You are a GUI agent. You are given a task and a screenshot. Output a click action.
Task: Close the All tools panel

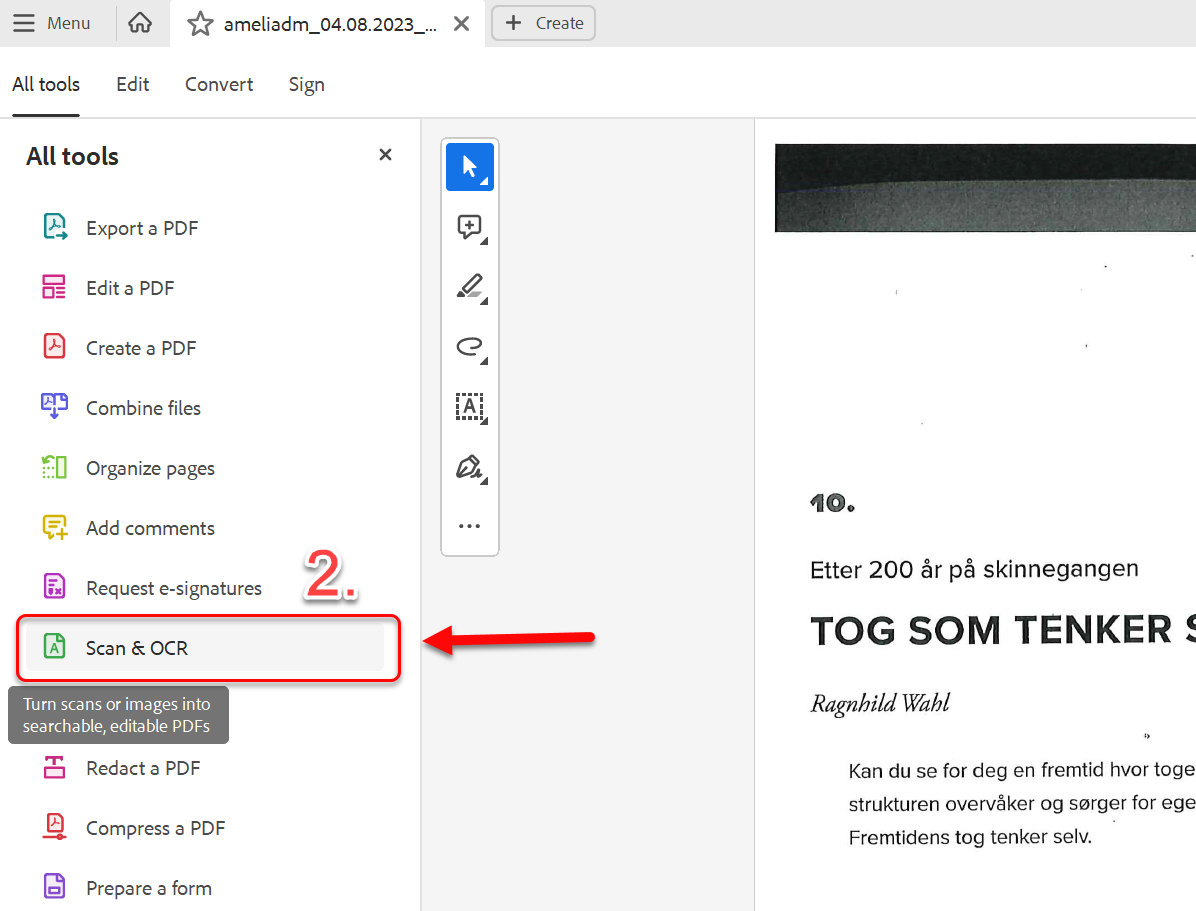385,155
